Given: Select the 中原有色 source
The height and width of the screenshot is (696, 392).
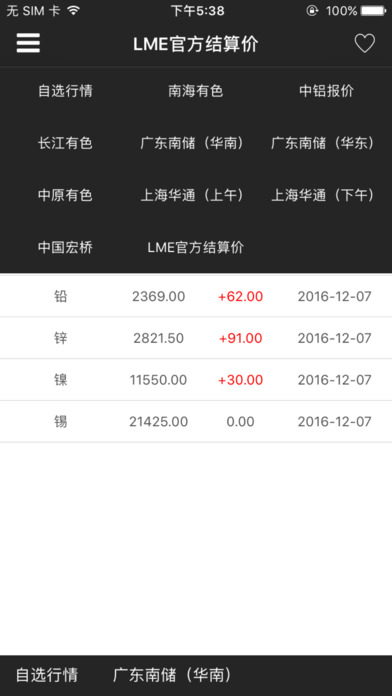Looking at the screenshot, I should coord(65,195).
